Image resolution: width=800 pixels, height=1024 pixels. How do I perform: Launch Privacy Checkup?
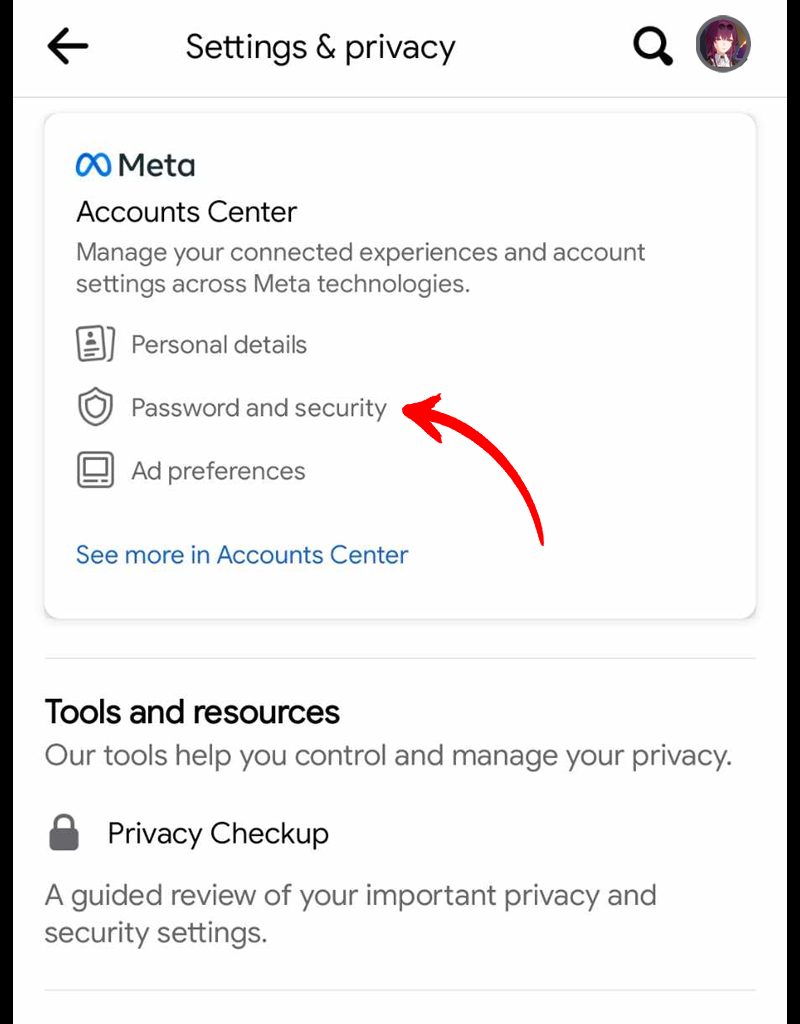click(x=218, y=833)
